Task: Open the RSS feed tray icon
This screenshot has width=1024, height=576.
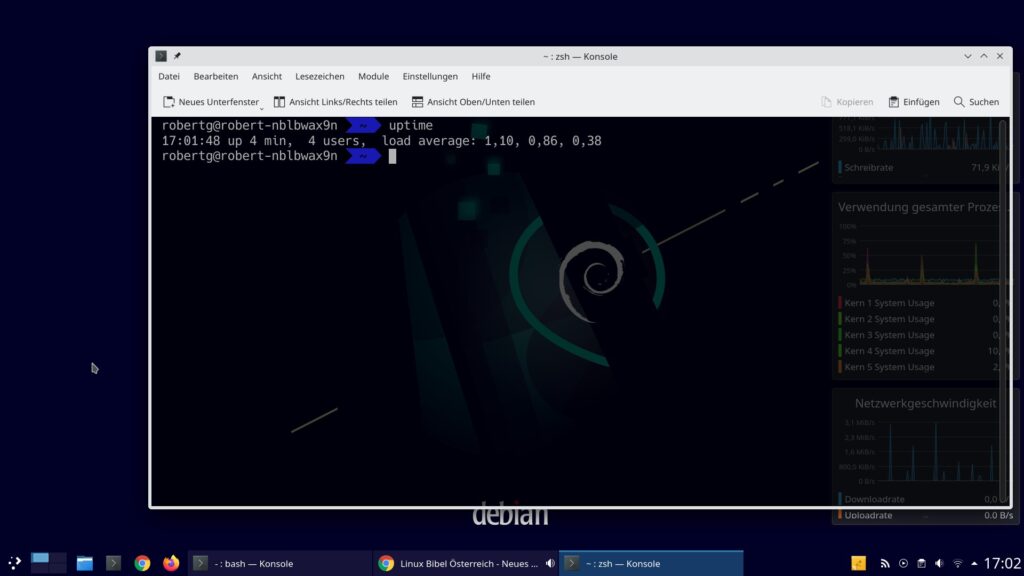Action: click(885, 563)
